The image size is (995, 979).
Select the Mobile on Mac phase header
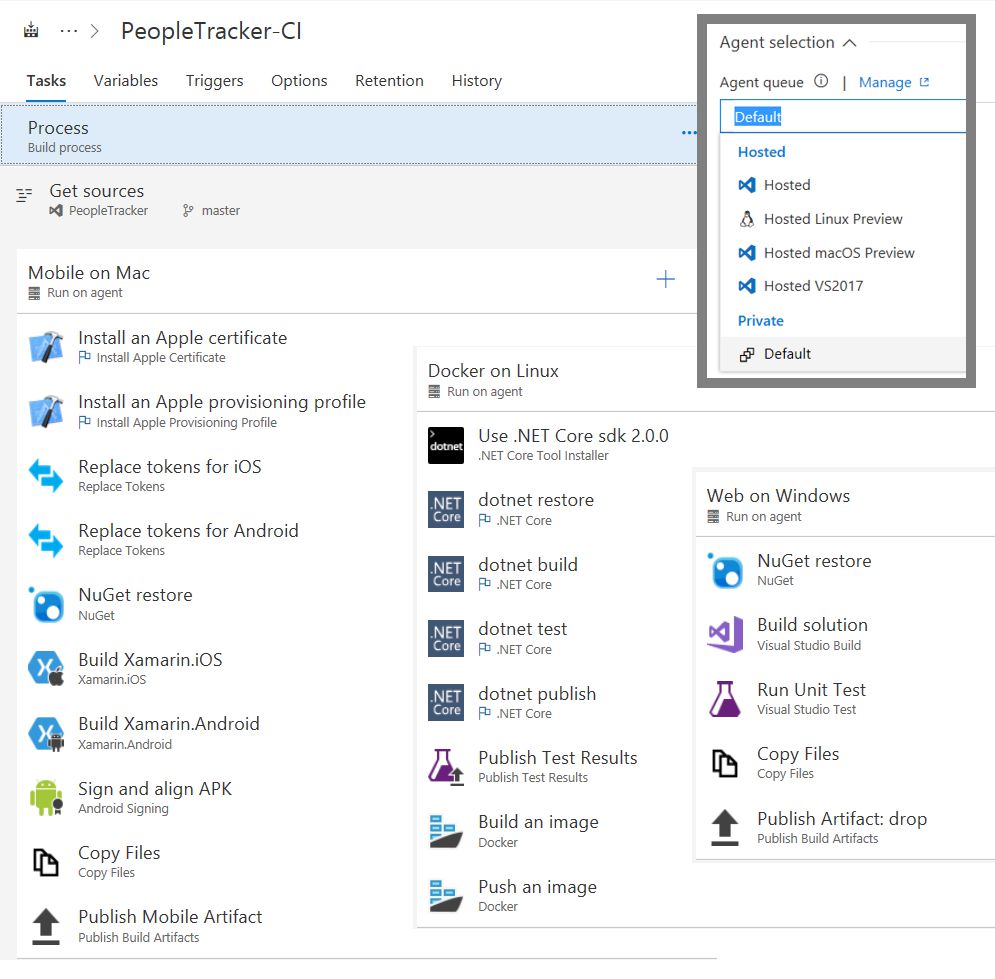coord(357,282)
